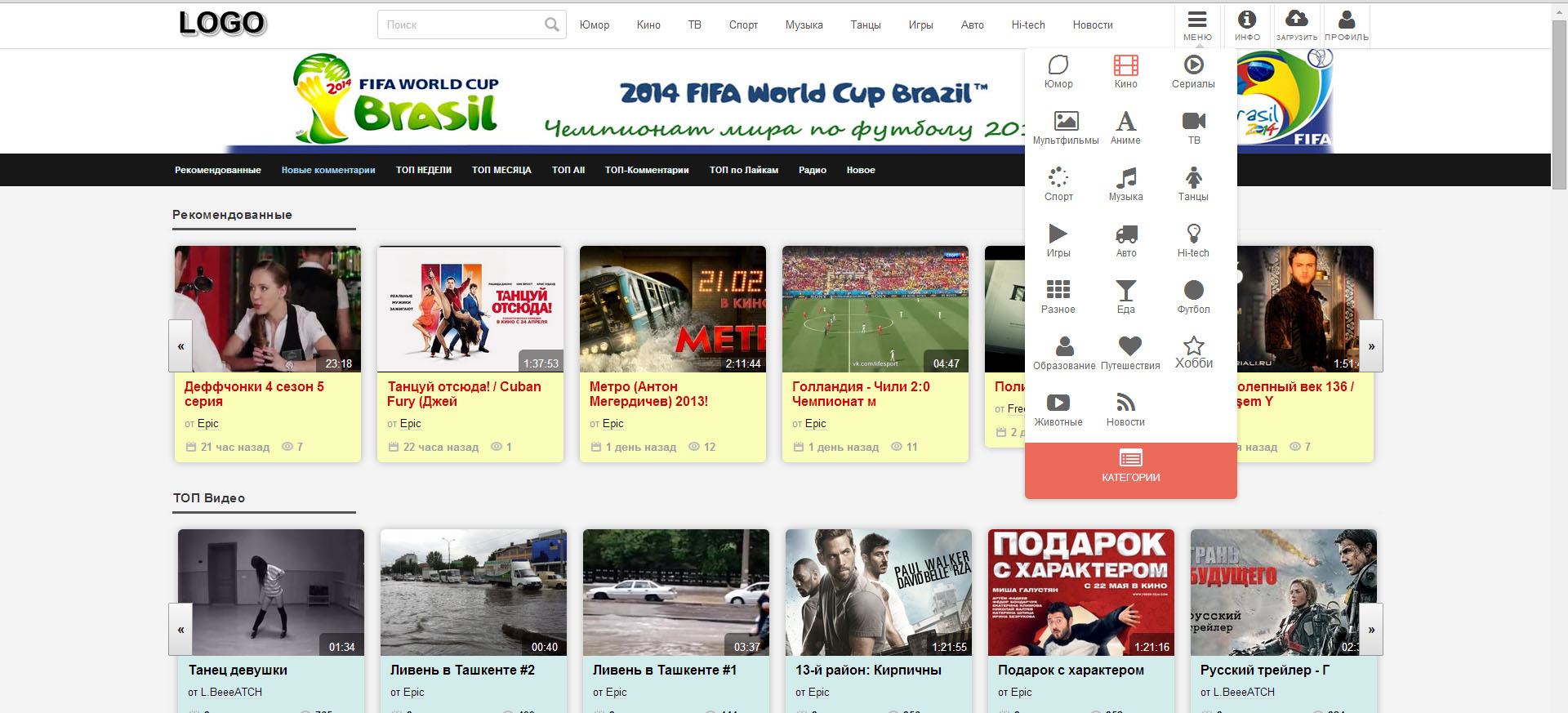Open Музыка in top navigation

point(804,25)
